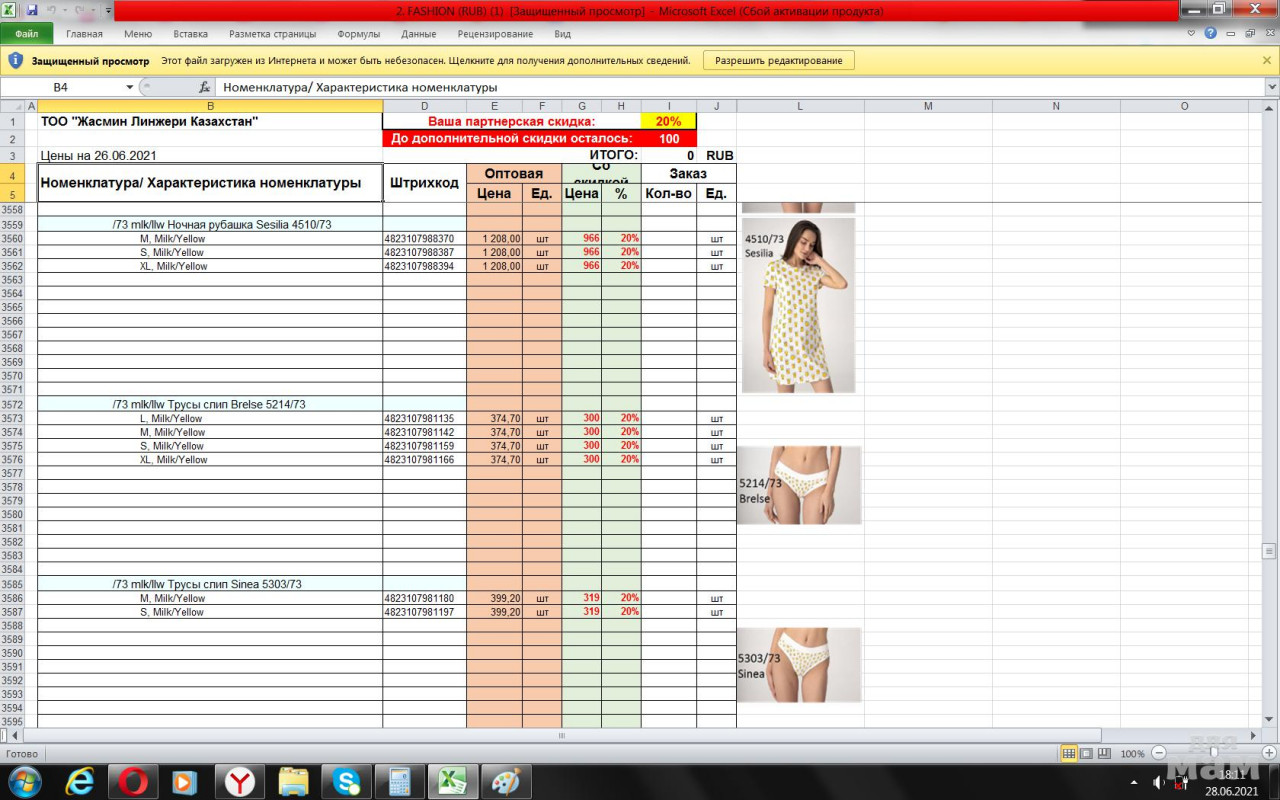Click the insert function fx icon
Viewport: 1280px width, 800px height.
[x=205, y=87]
